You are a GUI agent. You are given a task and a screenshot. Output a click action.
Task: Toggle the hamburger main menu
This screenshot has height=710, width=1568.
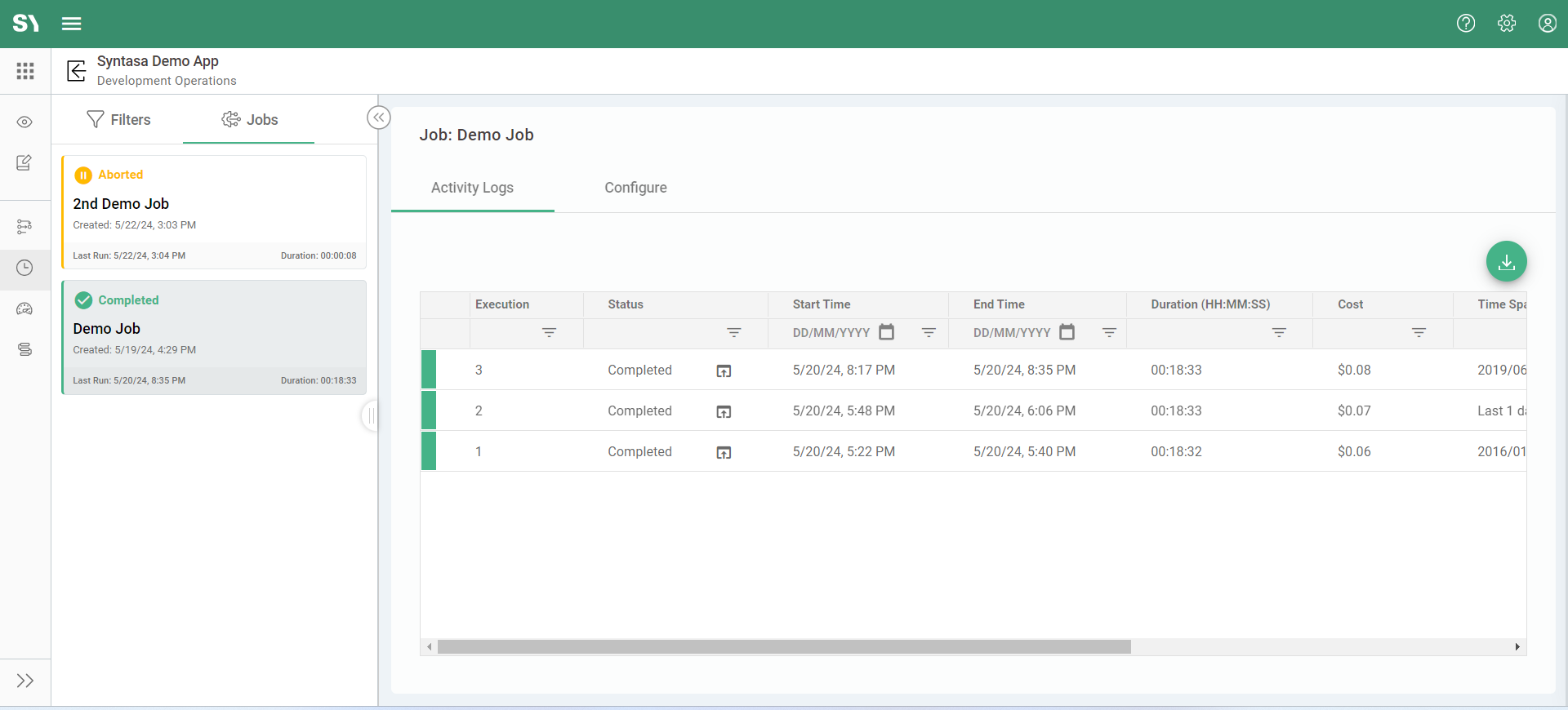click(x=72, y=24)
